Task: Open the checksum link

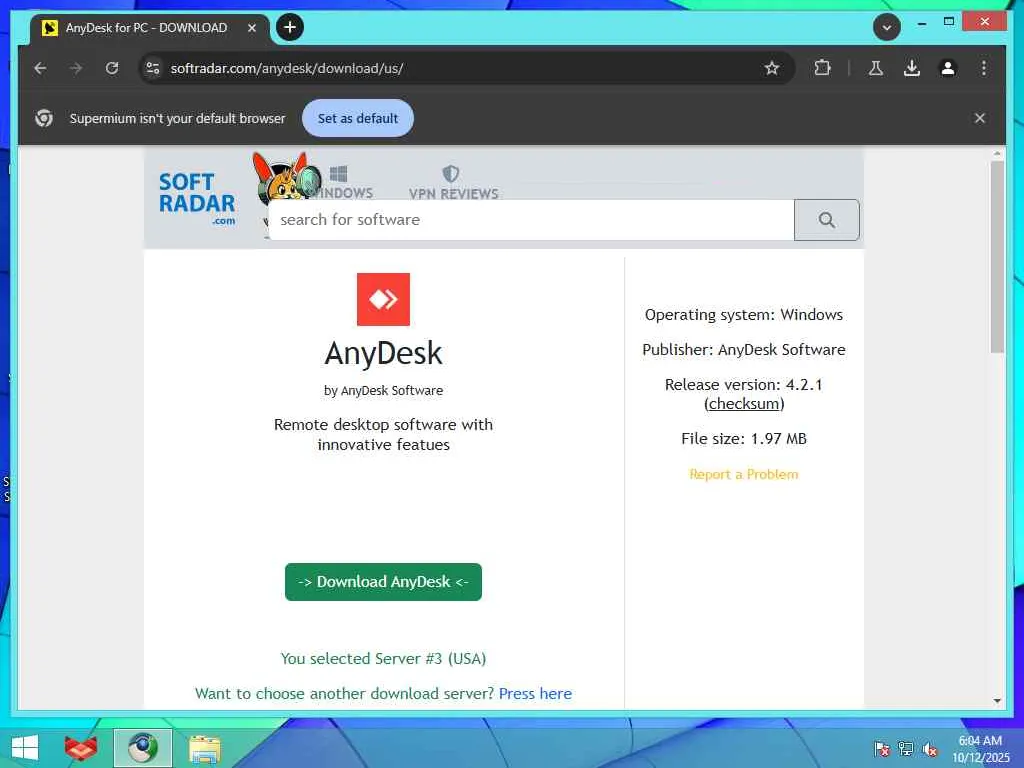Action: pos(744,404)
